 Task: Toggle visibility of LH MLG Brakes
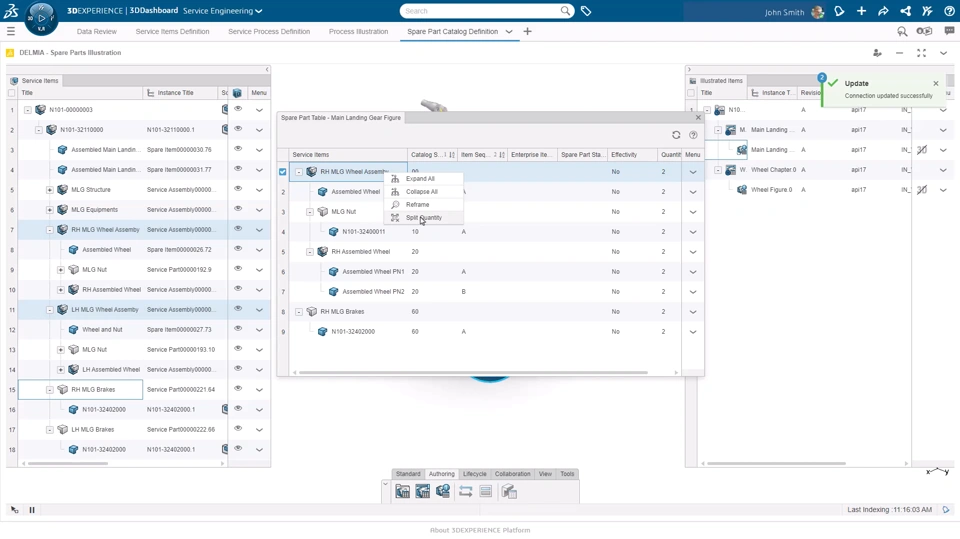click(x=238, y=429)
